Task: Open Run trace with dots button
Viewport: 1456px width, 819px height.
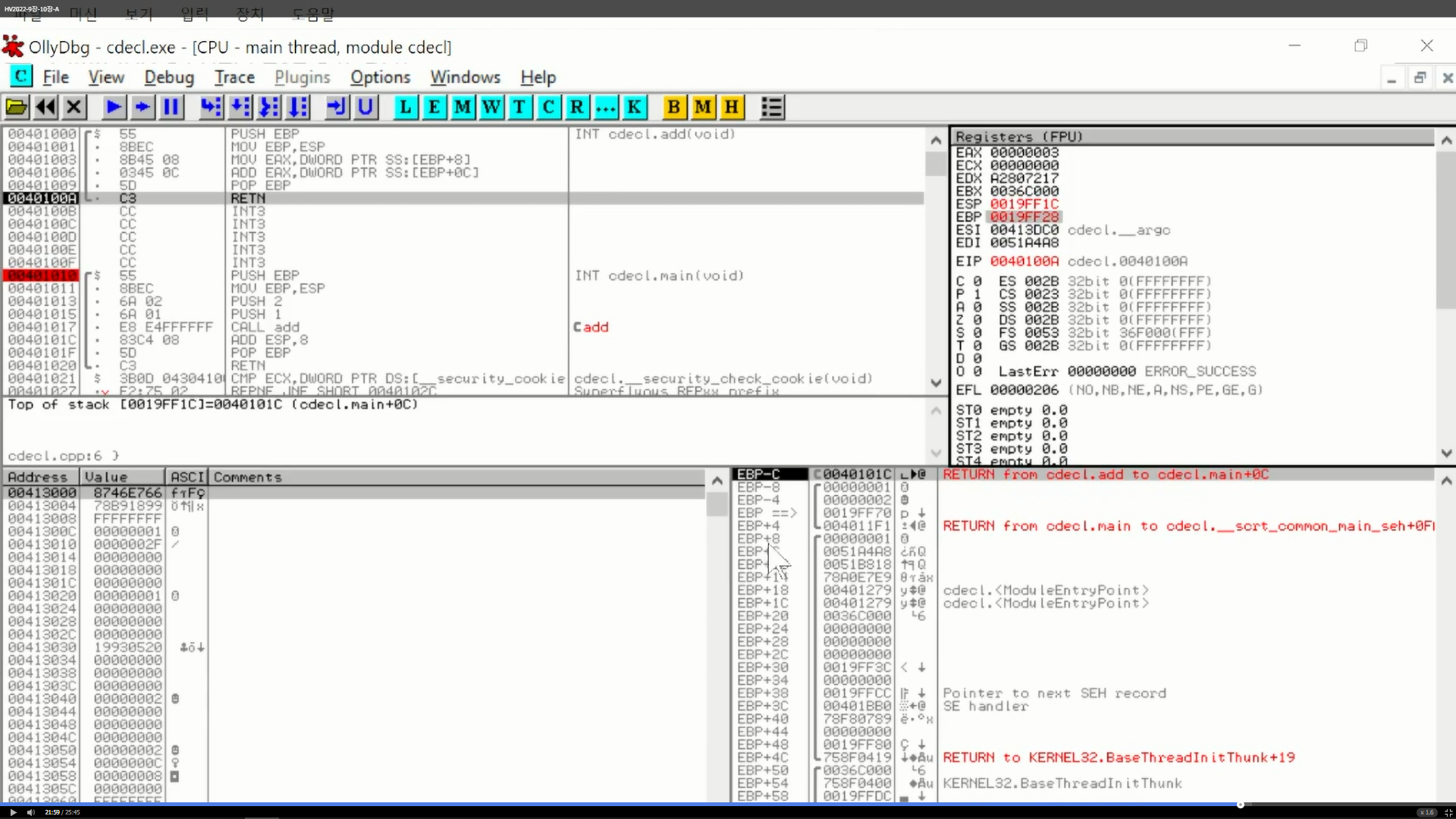Action: [x=606, y=107]
